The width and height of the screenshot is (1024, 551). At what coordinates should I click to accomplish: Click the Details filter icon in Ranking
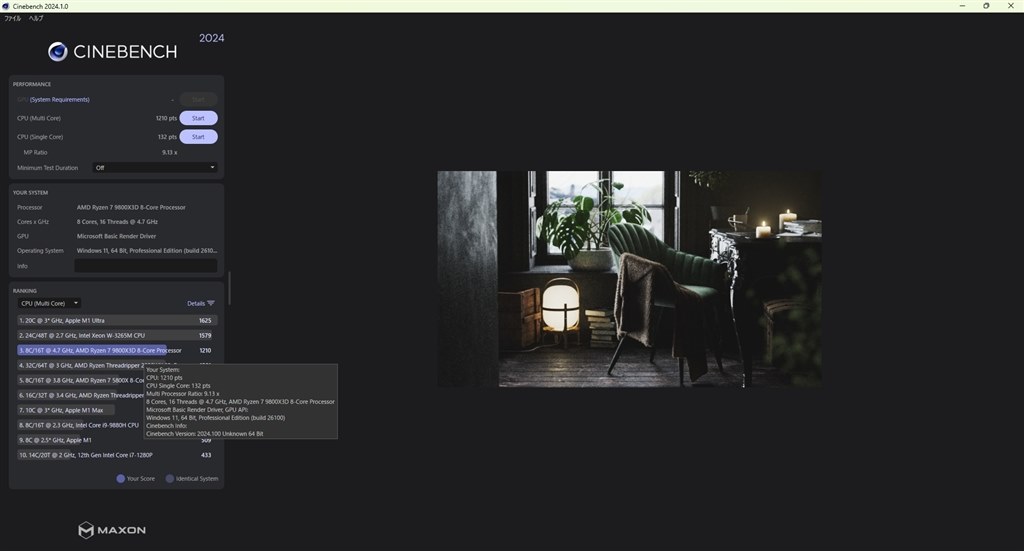coord(210,303)
